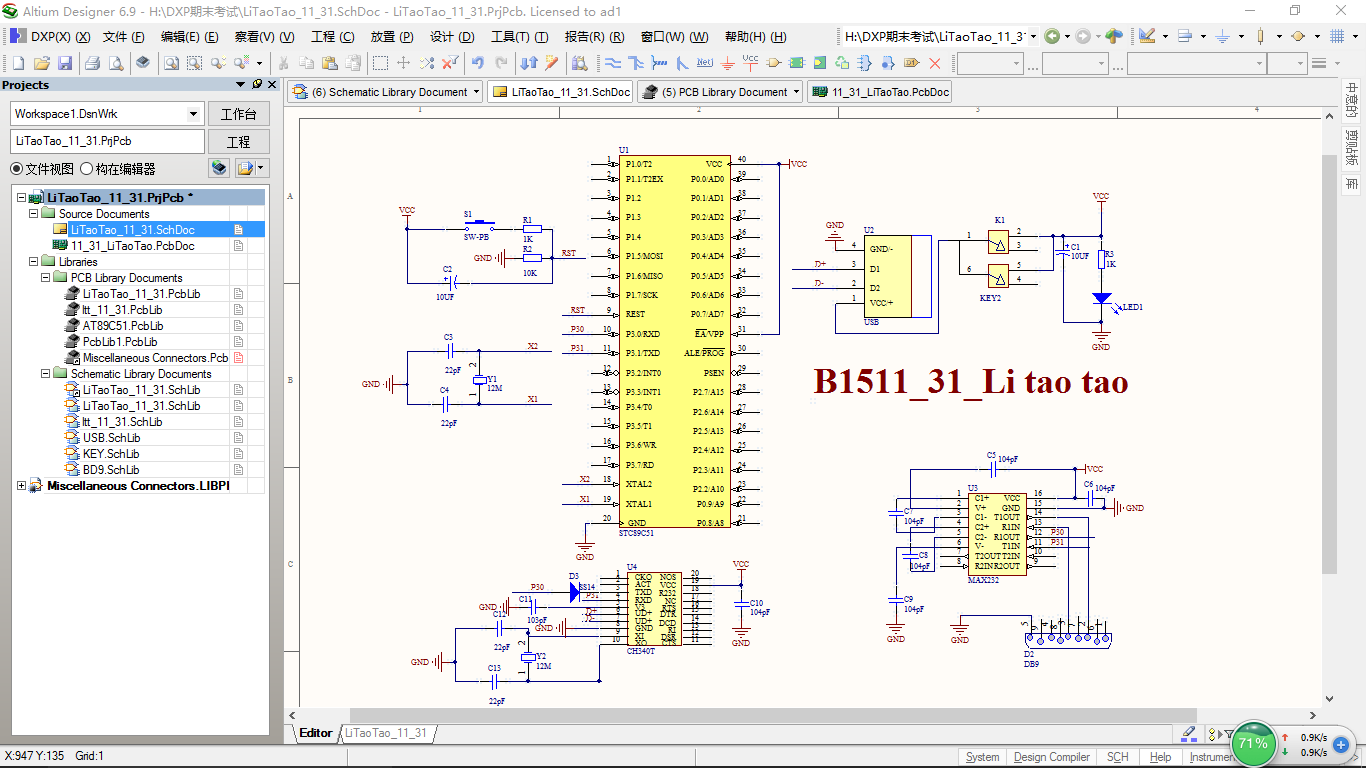
Task: Select the Place Wire tool
Action: click(x=612, y=63)
